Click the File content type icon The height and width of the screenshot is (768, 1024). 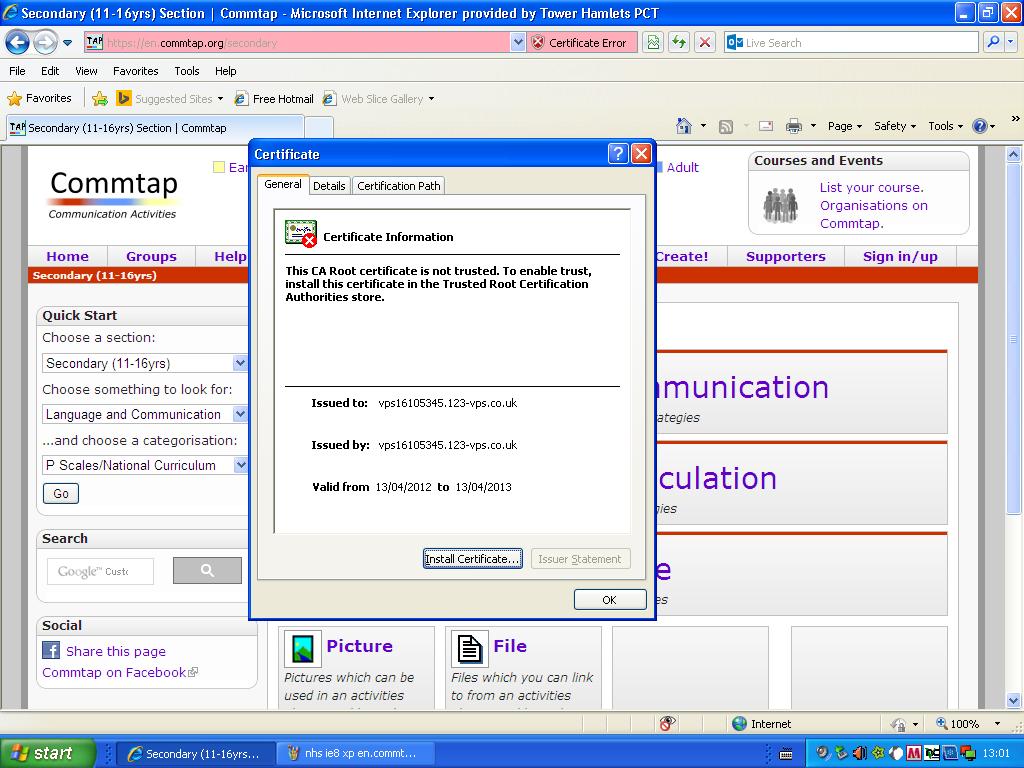click(x=470, y=648)
